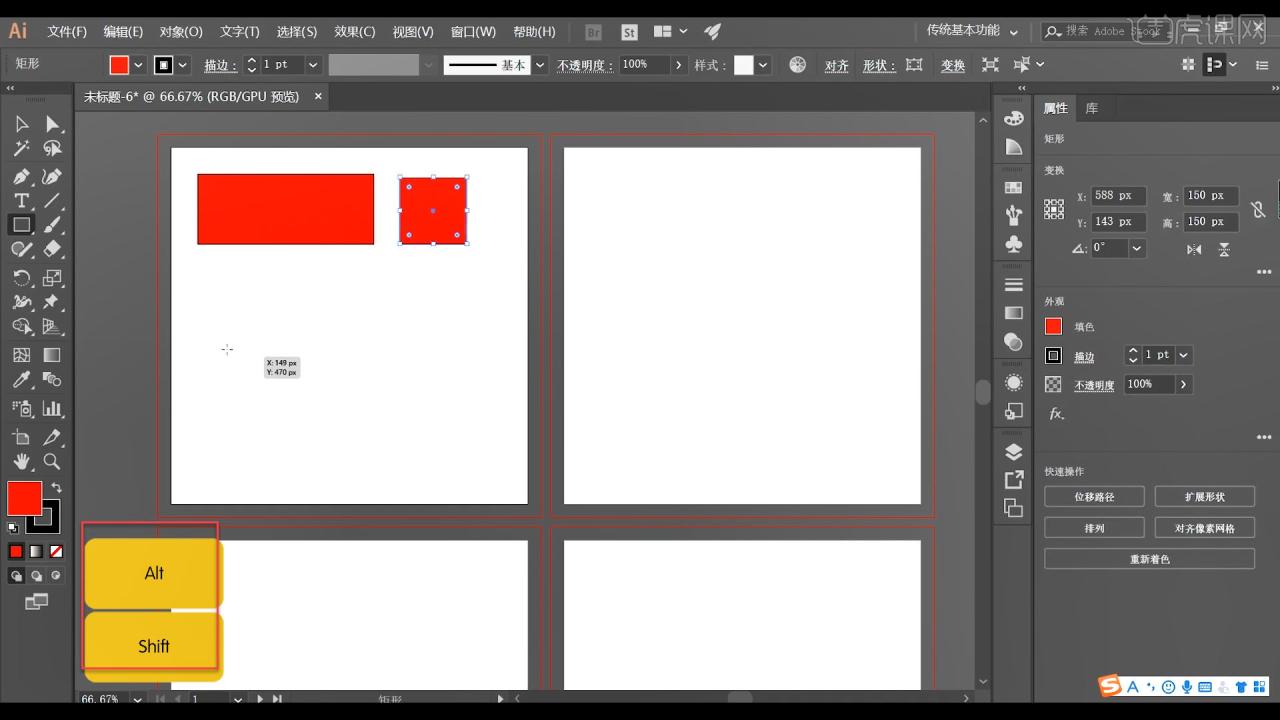Screen dimensions: 1280x720
Task: Expand stroke weight dropdown in control bar
Action: pos(313,65)
